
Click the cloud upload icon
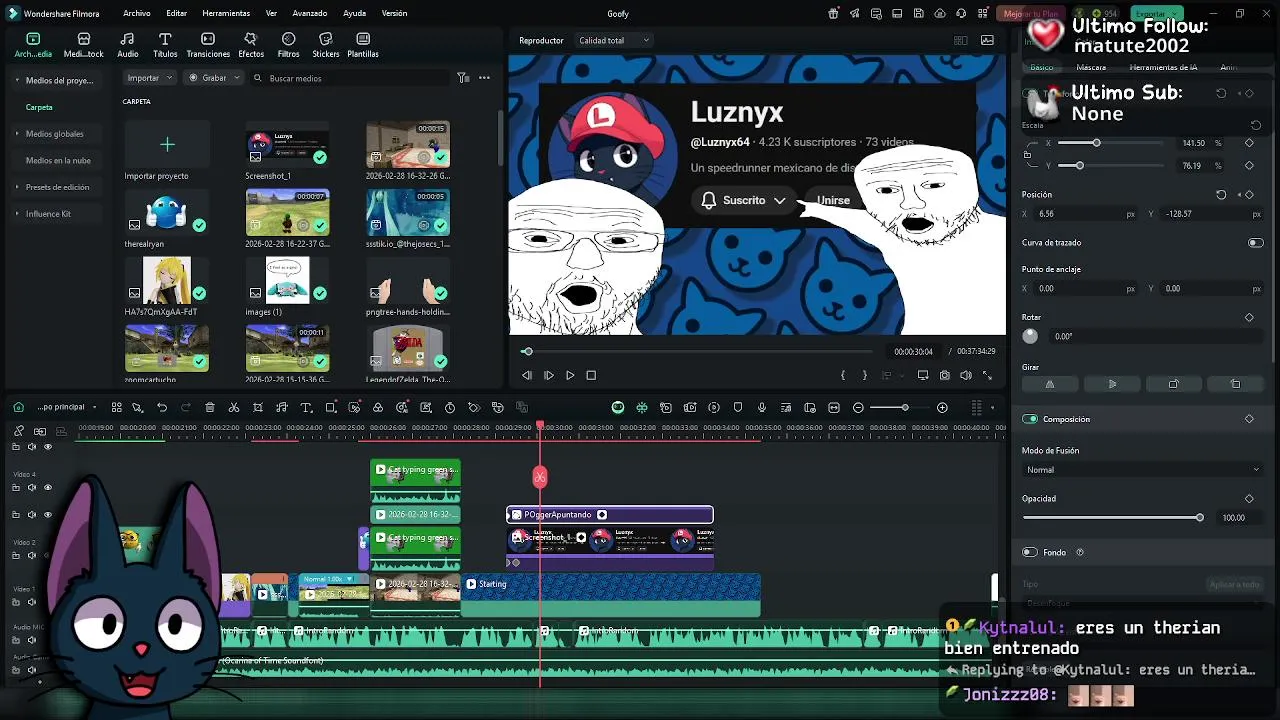click(x=940, y=14)
